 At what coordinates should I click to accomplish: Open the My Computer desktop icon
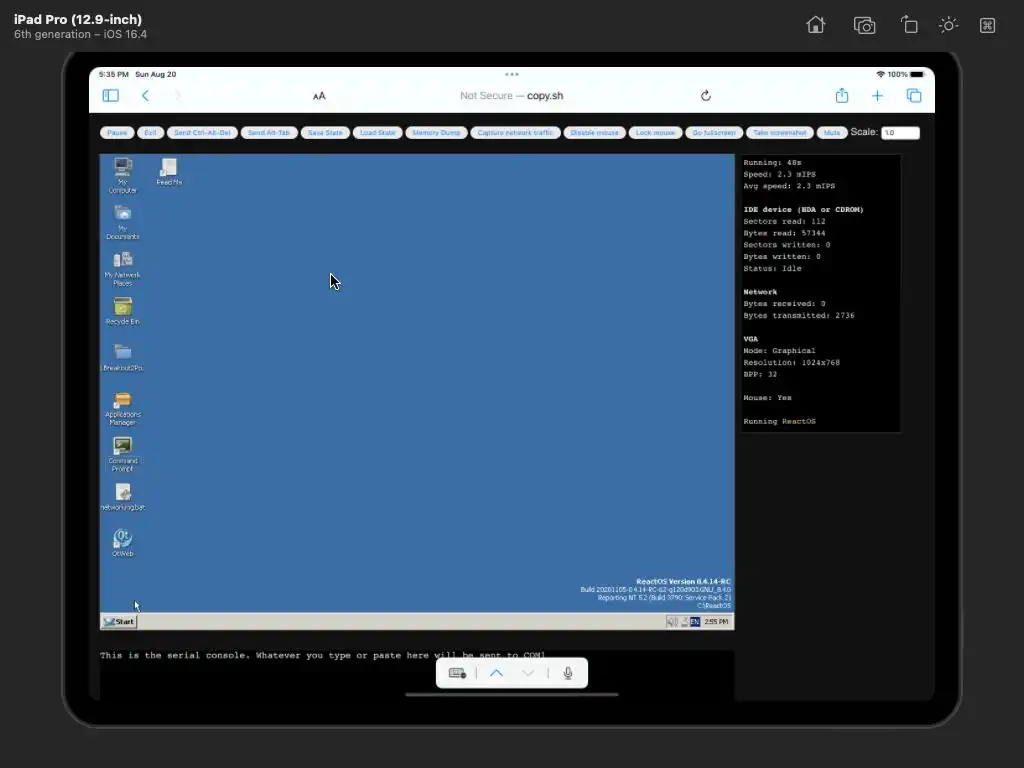tap(123, 174)
